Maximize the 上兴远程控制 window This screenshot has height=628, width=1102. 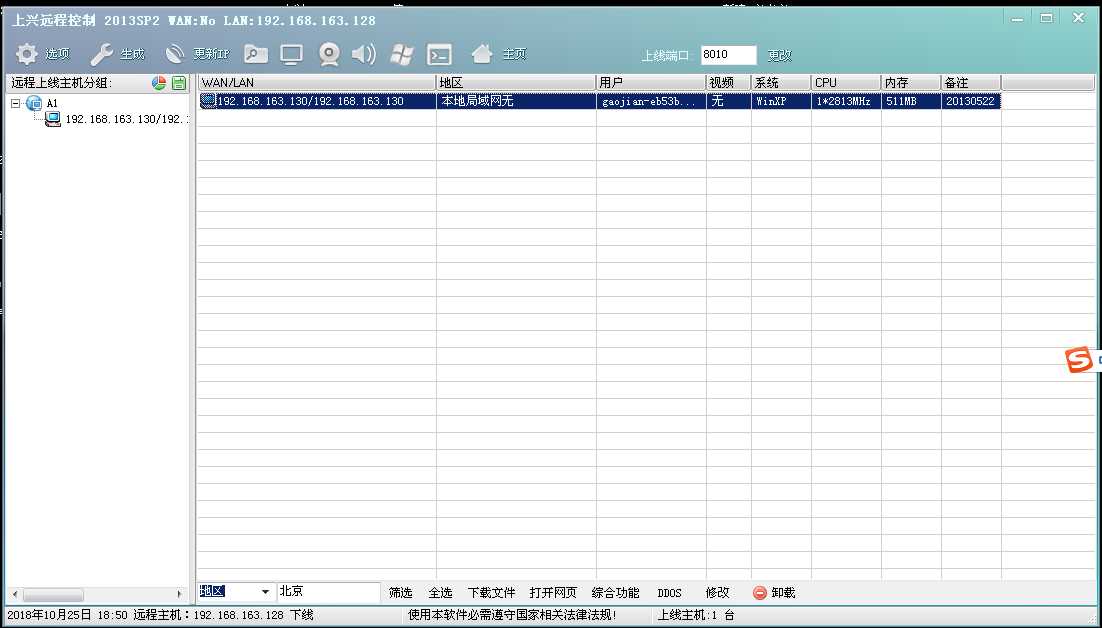[1046, 18]
